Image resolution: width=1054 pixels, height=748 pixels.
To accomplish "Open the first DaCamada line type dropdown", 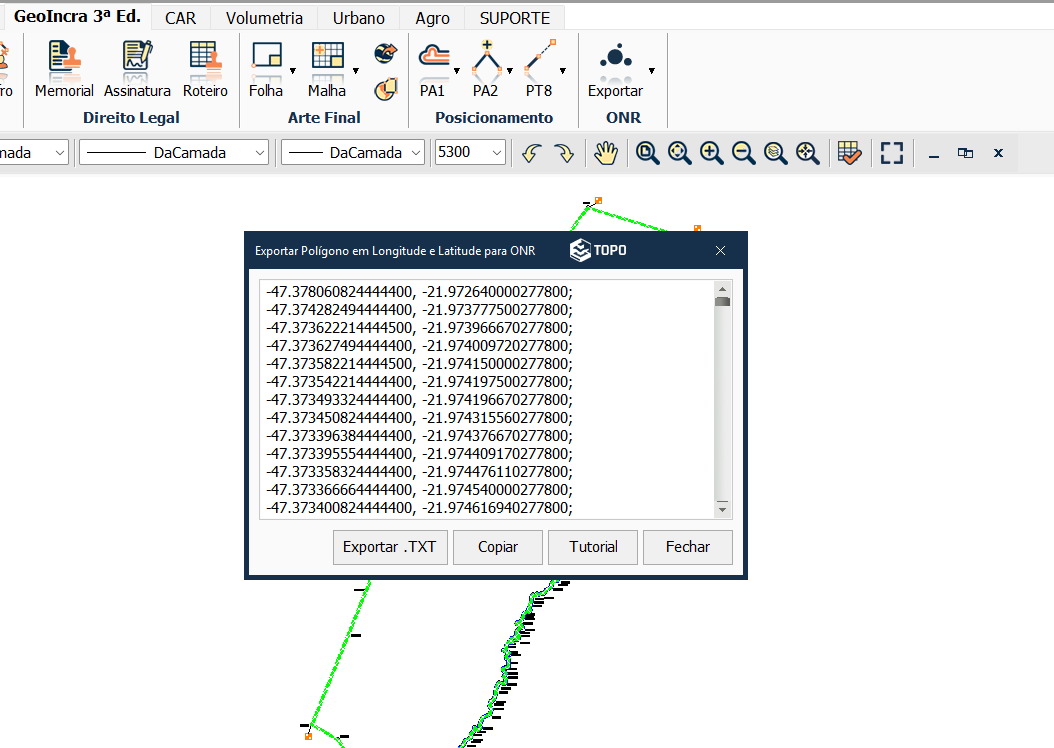I will [x=174, y=153].
